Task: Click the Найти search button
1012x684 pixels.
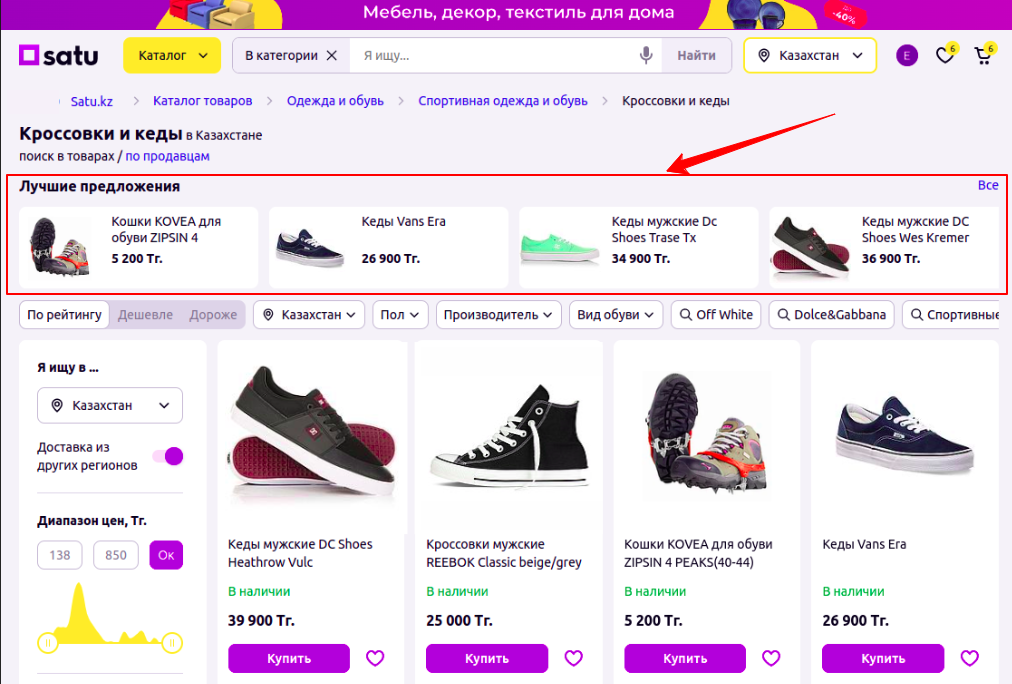Action: 696,55
